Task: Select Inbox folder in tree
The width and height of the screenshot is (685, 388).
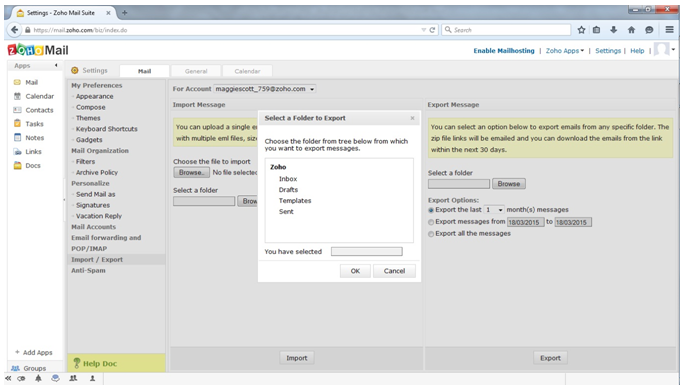Action: click(x=288, y=179)
